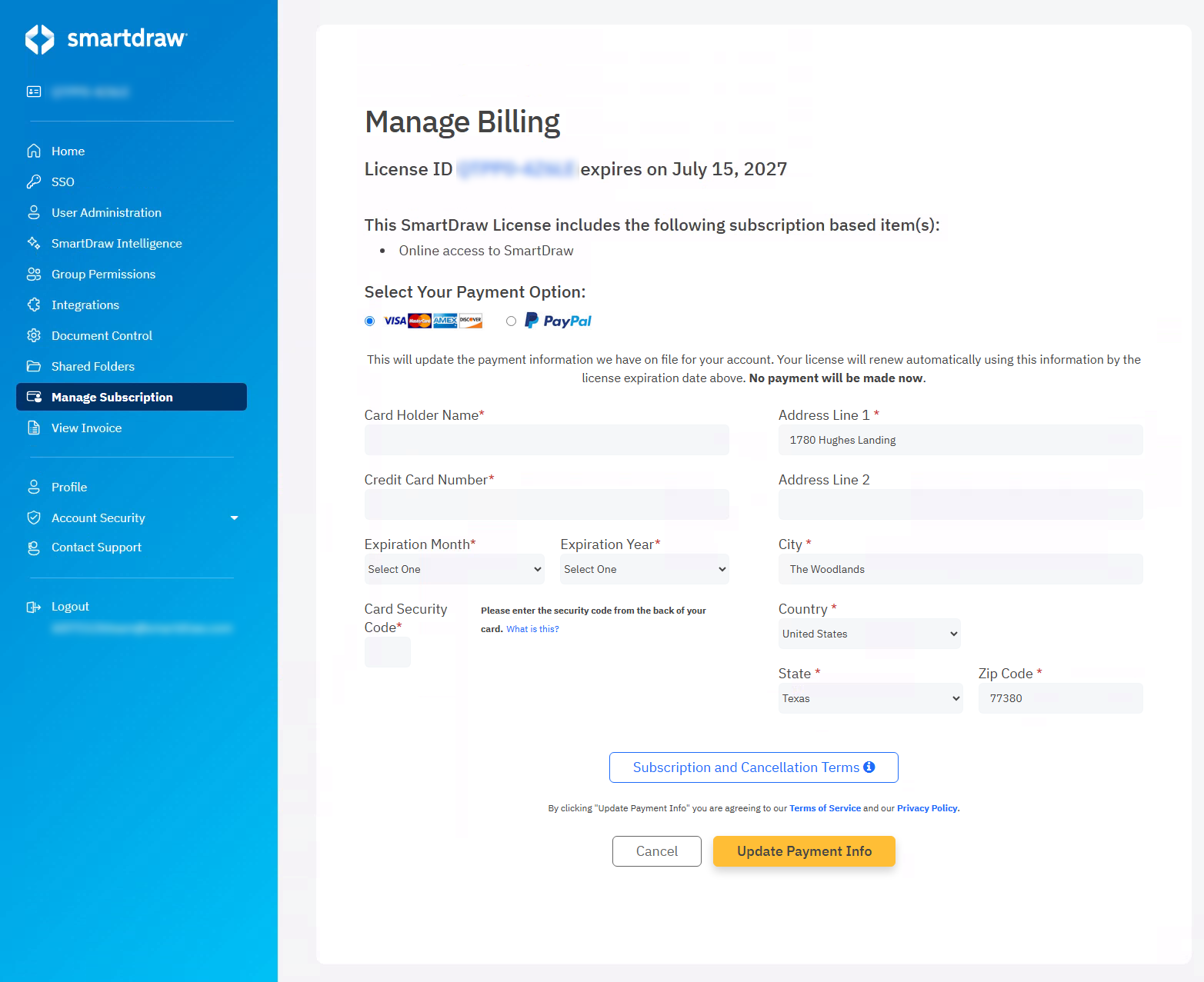Focus the Credit Card Number field
The width and height of the screenshot is (1204, 982).
(x=547, y=504)
